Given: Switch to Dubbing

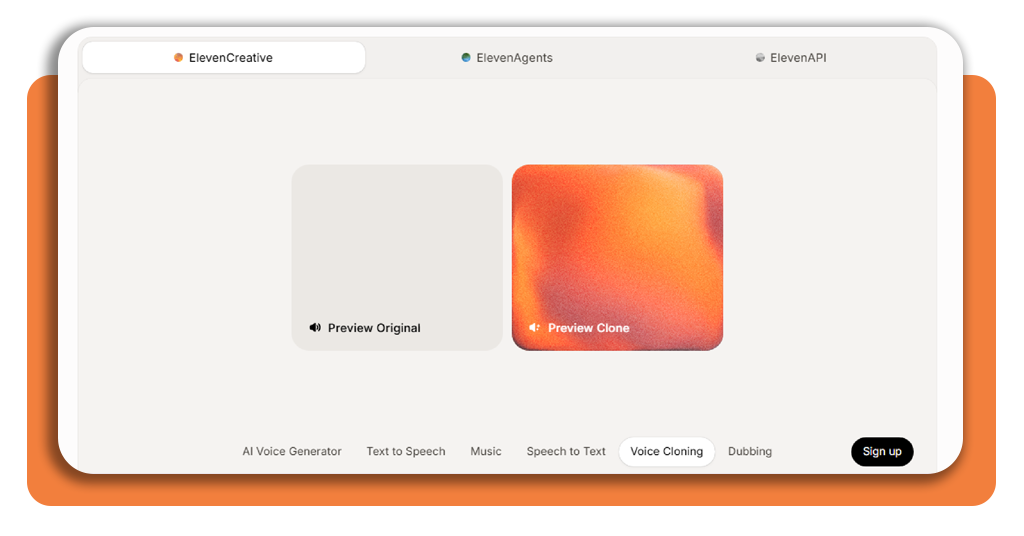Looking at the screenshot, I should coord(750,451).
